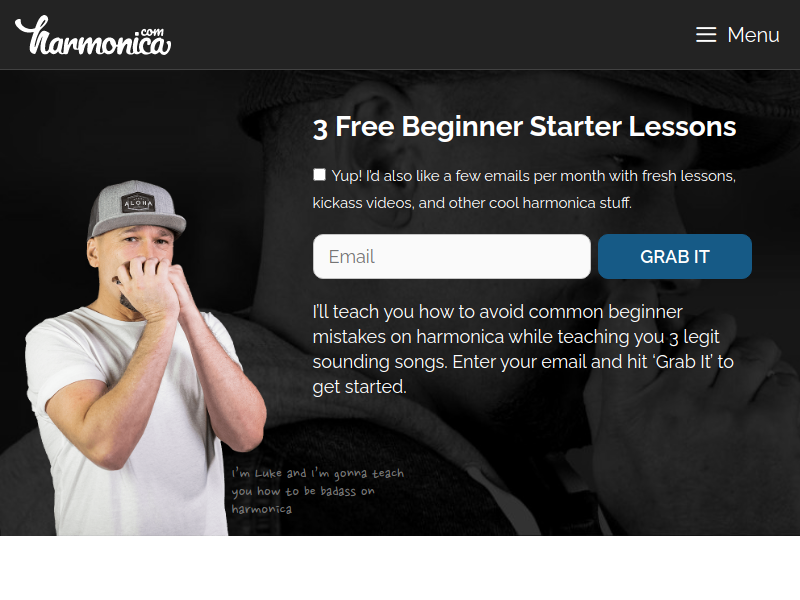Click the 'get started.' last line of description
800x600 pixels.
359,387
